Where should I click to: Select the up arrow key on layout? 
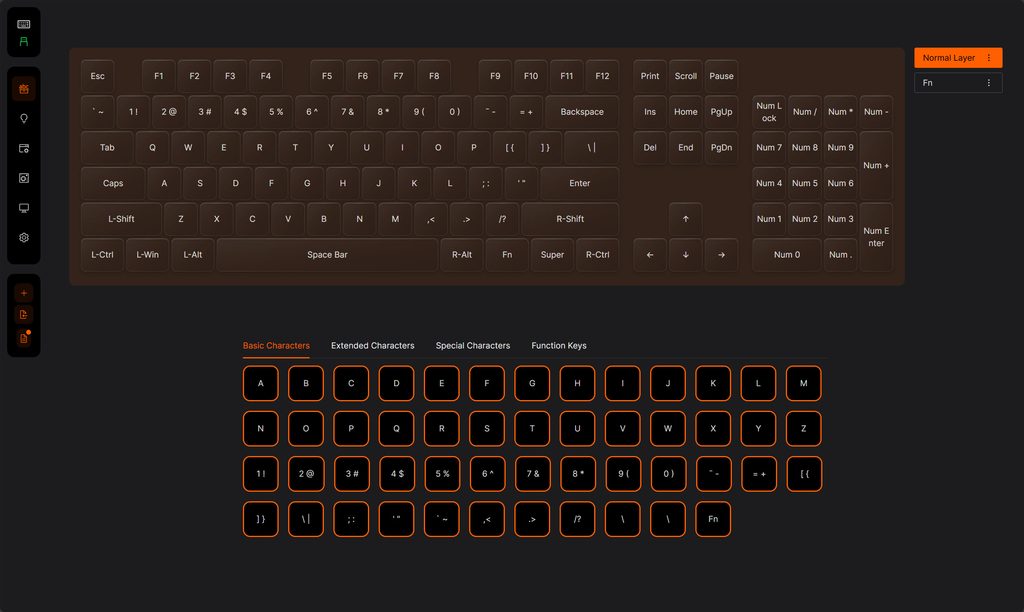pyautogui.click(x=686, y=219)
